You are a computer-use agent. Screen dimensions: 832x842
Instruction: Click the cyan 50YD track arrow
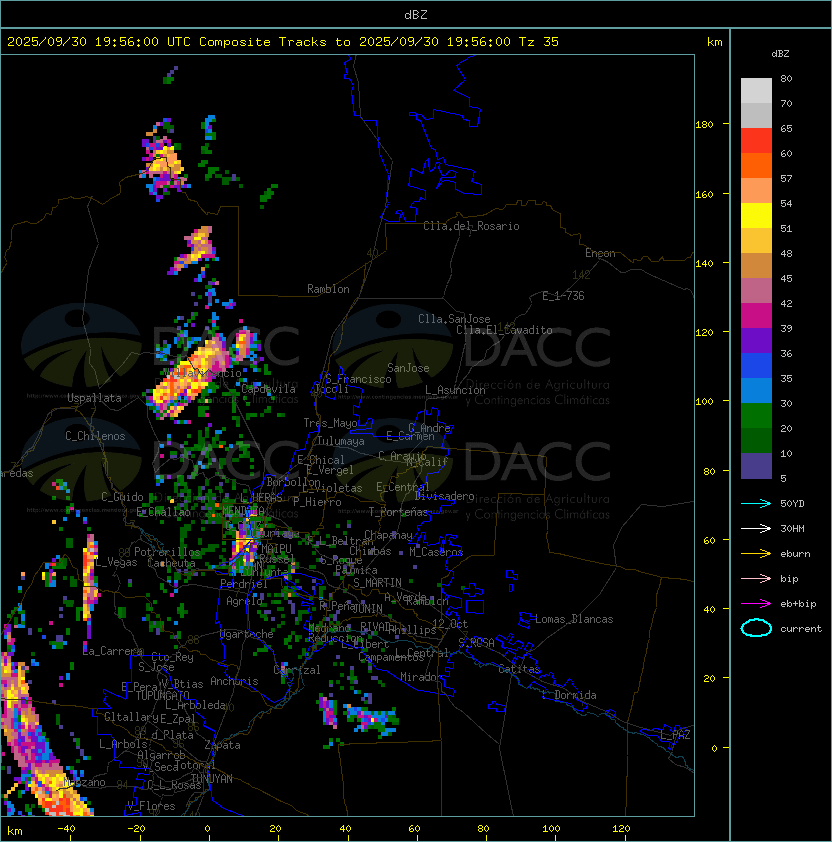pos(756,503)
